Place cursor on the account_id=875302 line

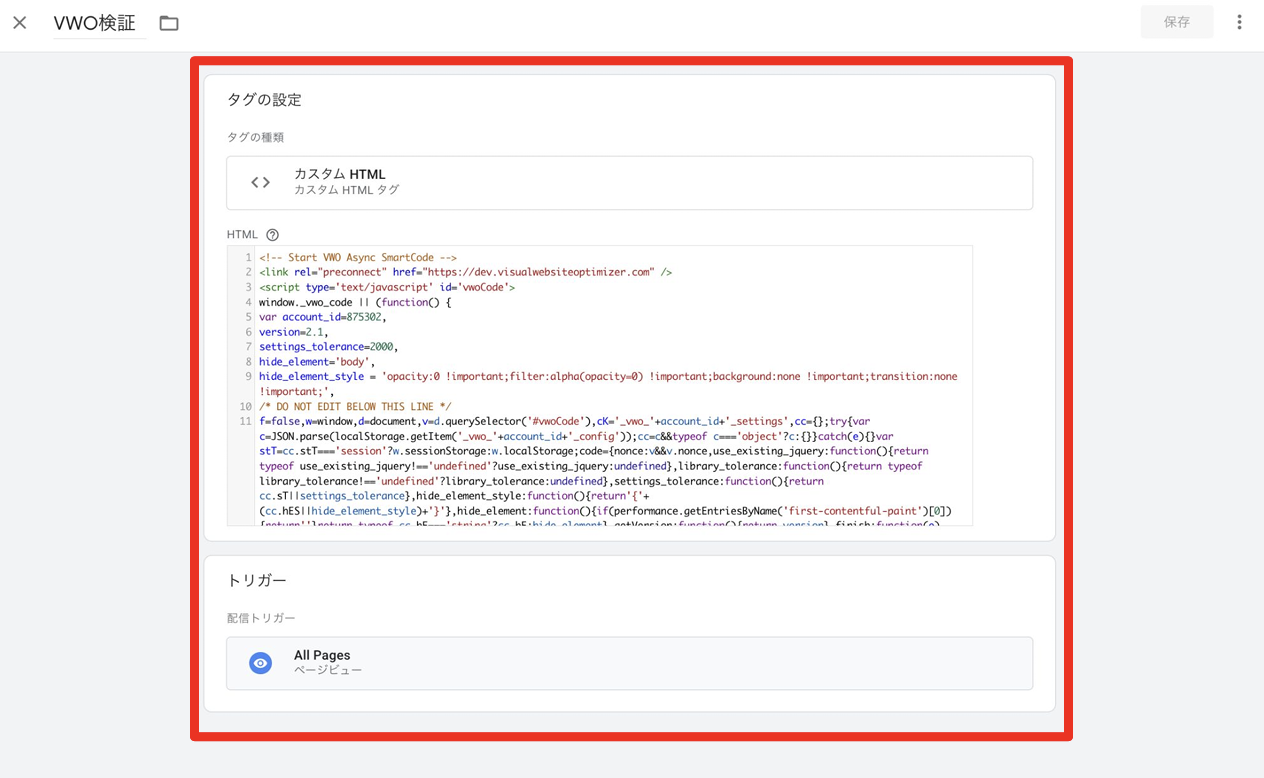pos(322,317)
